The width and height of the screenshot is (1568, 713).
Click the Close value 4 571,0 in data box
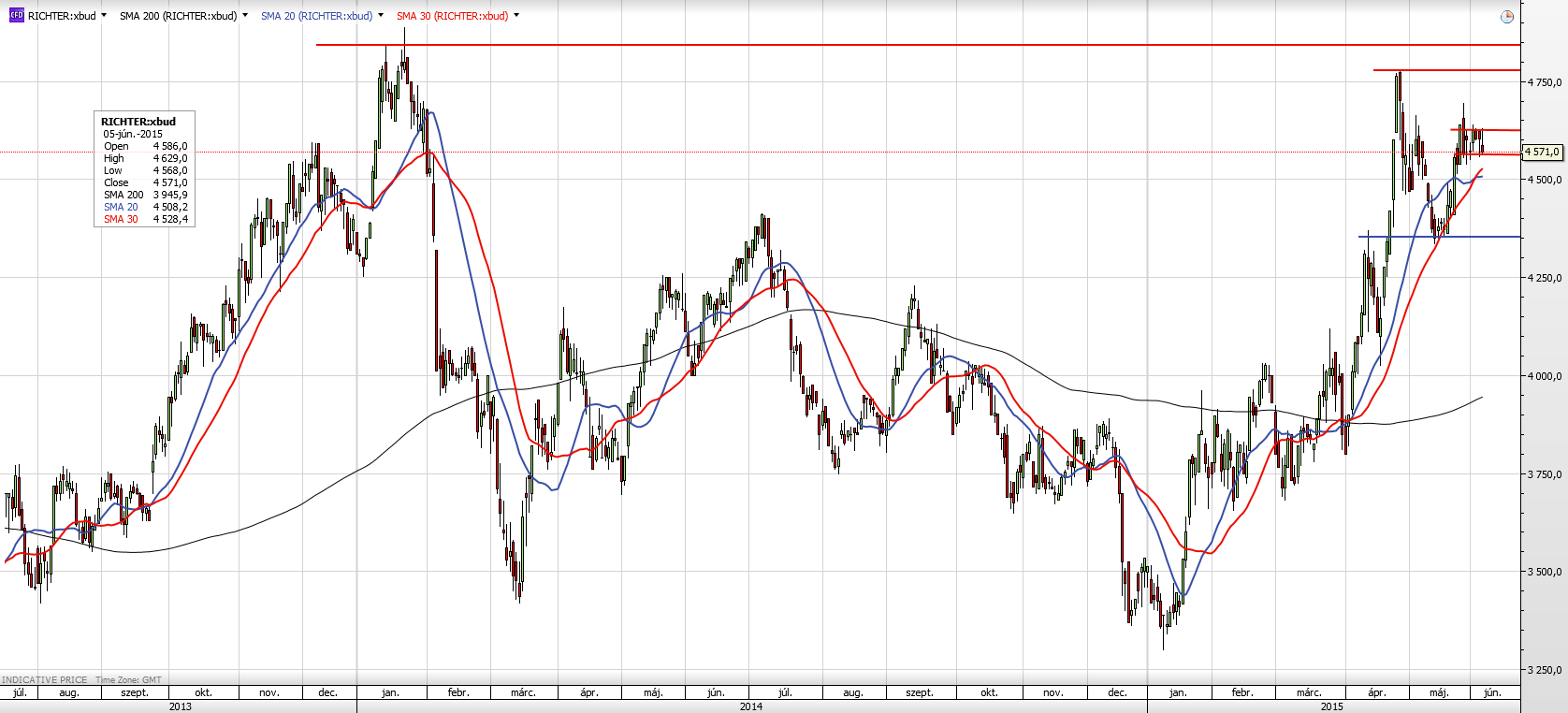[x=170, y=182]
